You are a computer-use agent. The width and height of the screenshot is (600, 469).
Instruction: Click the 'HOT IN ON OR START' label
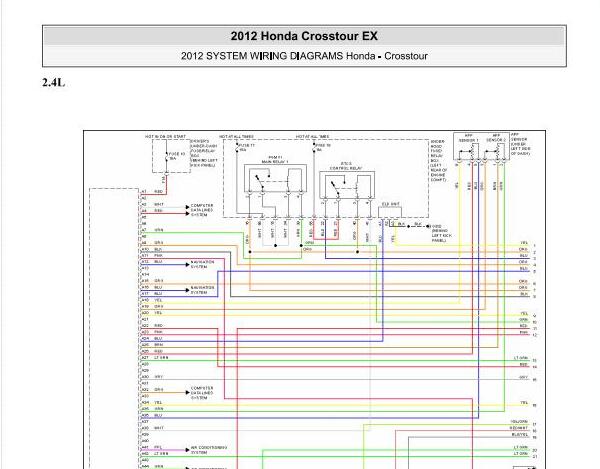click(165, 136)
